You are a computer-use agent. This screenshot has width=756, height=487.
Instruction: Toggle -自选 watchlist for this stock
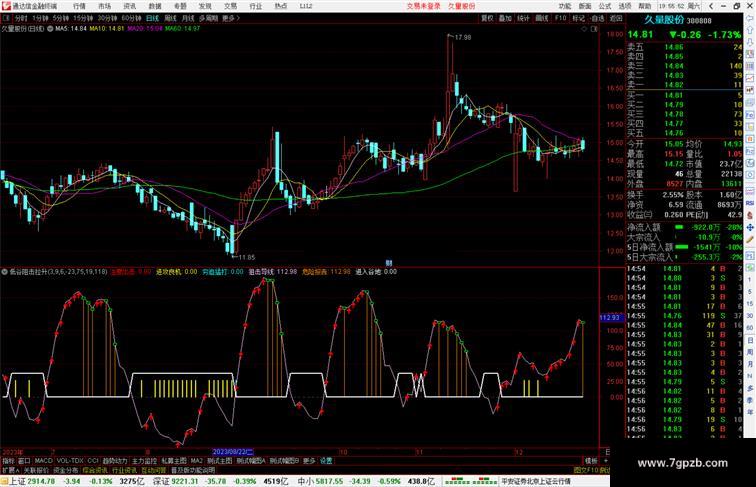coord(597,18)
